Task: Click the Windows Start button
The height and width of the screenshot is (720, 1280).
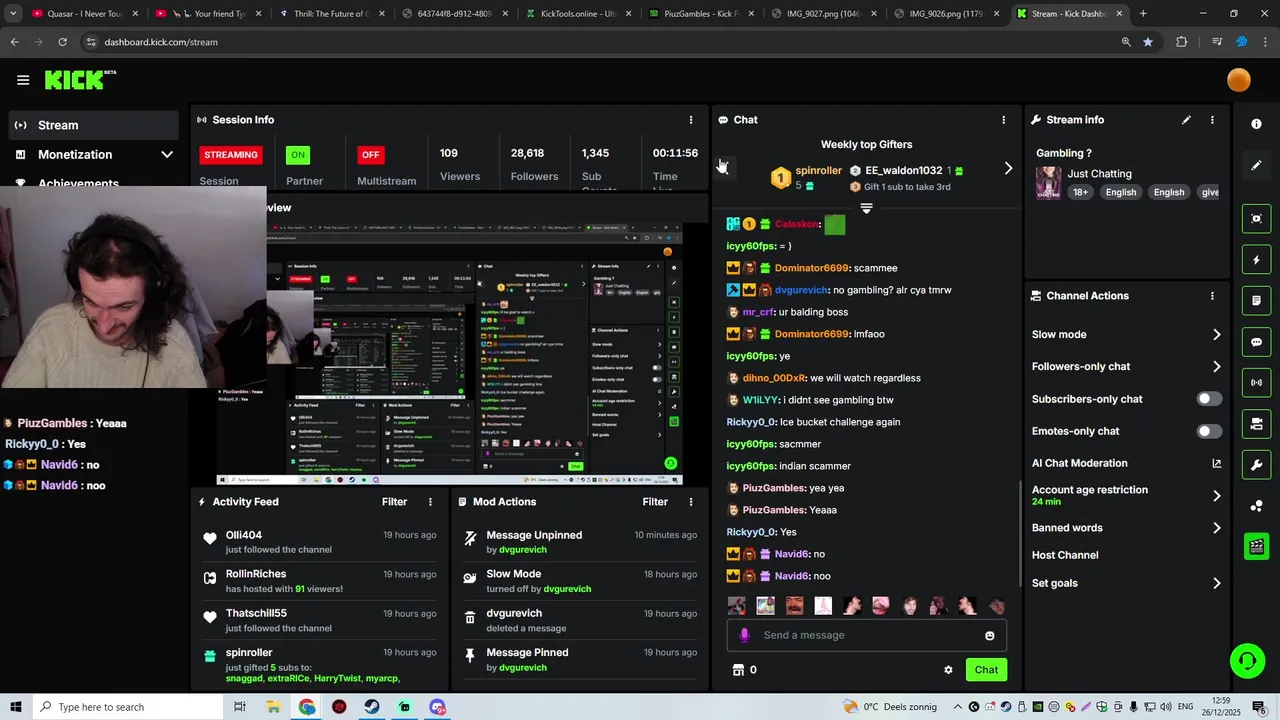Action: [x=15, y=707]
